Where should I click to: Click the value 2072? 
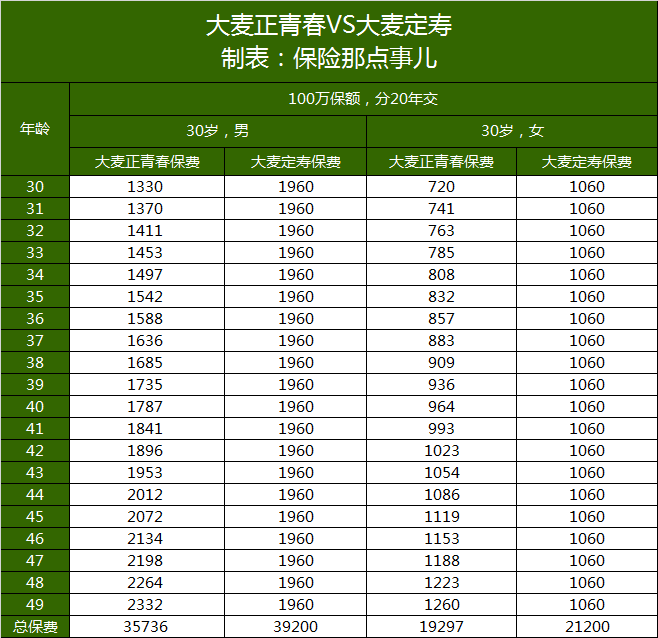point(145,516)
